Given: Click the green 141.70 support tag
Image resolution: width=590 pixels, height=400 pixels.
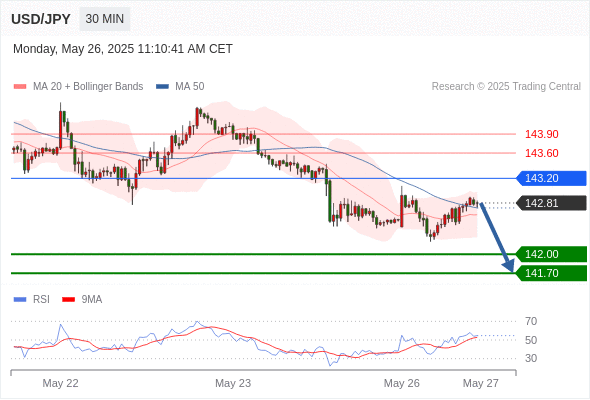Looking at the screenshot, I should pos(551,273).
